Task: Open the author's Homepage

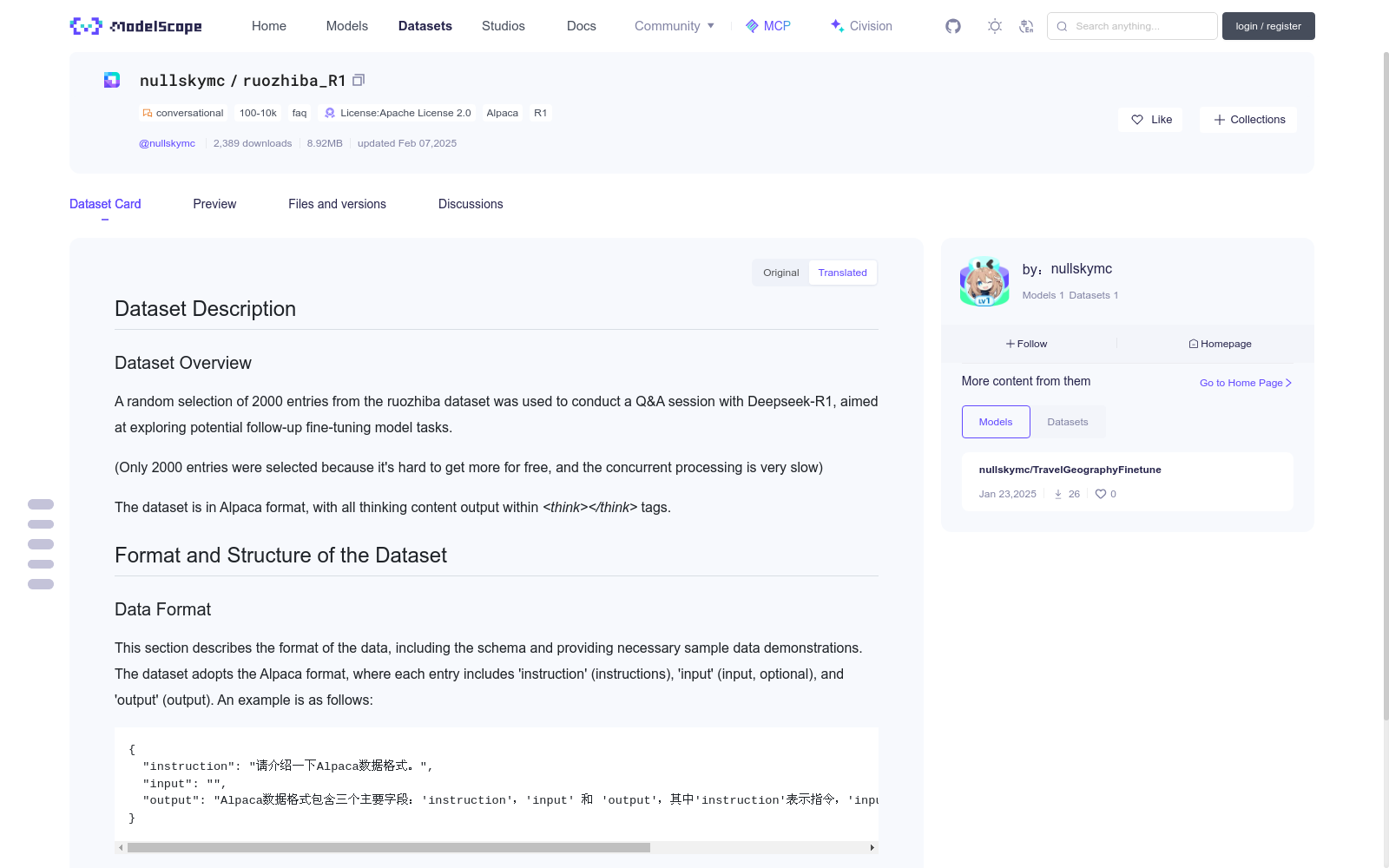Action: [x=1220, y=344]
